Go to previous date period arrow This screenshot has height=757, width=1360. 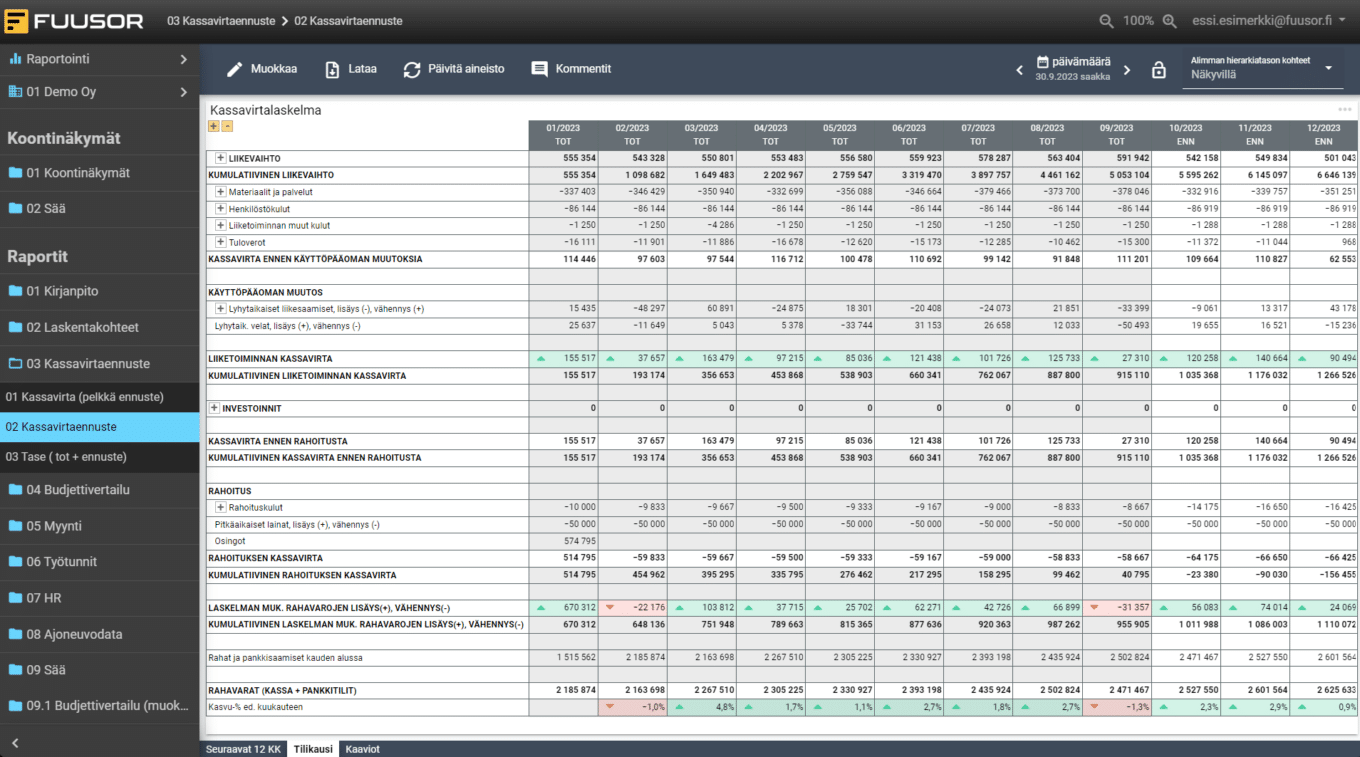pyautogui.click(x=1019, y=70)
